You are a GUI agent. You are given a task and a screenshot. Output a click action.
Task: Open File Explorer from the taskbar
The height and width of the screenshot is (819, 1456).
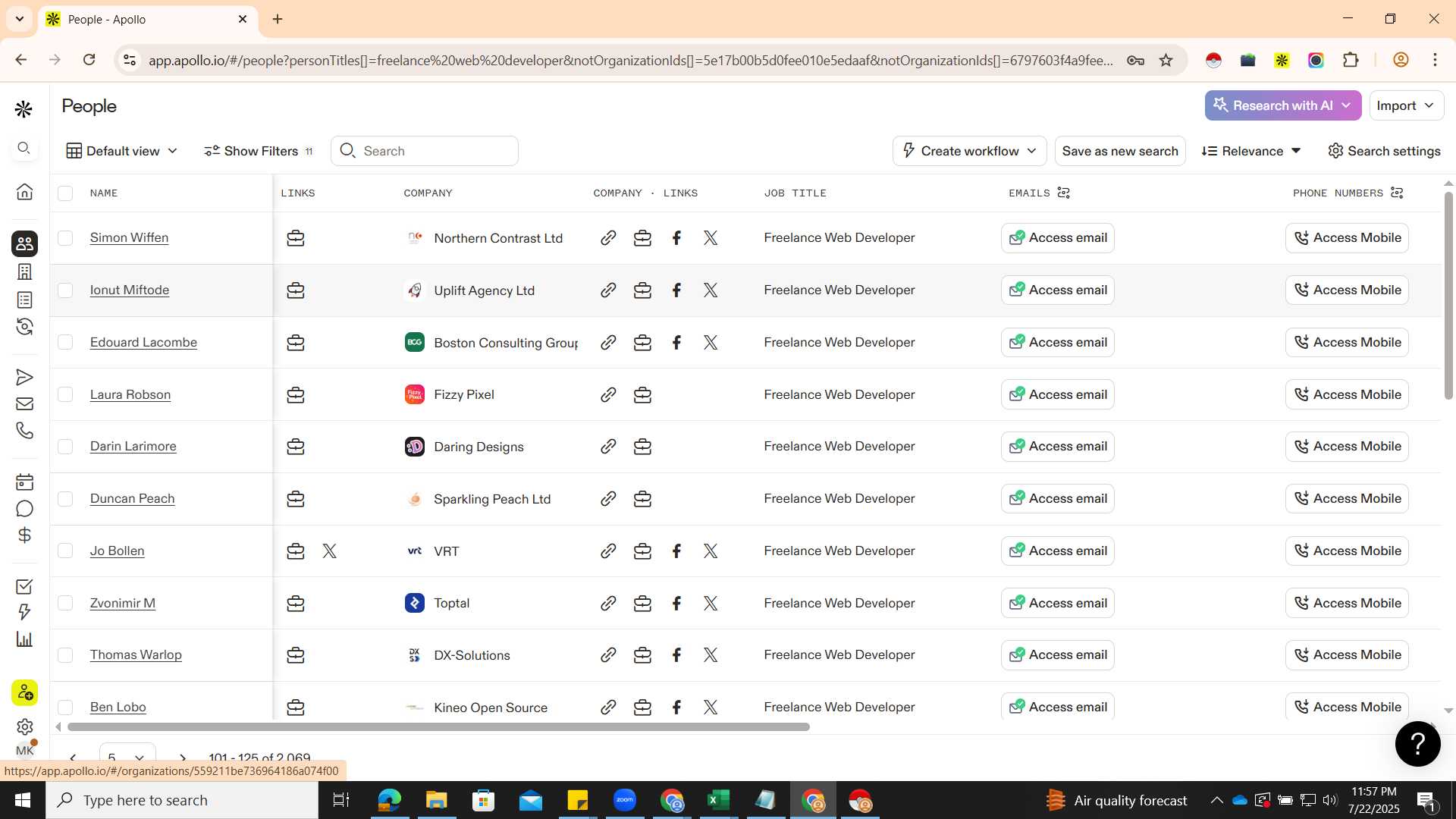[436, 800]
